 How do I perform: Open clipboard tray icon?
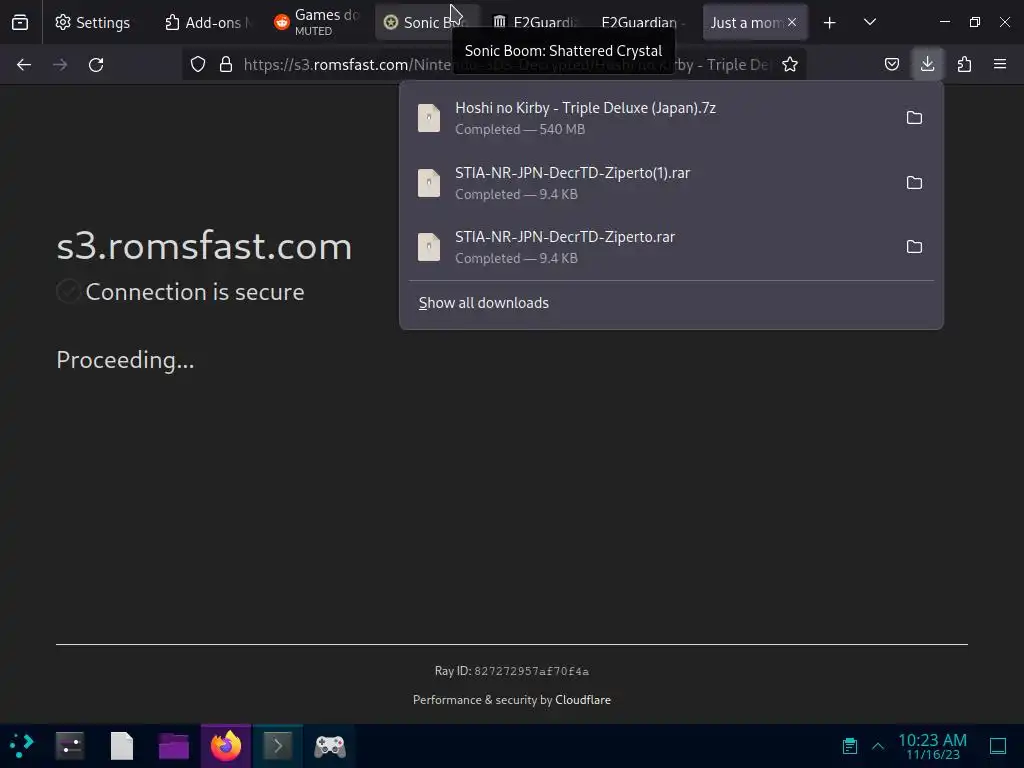(x=850, y=746)
